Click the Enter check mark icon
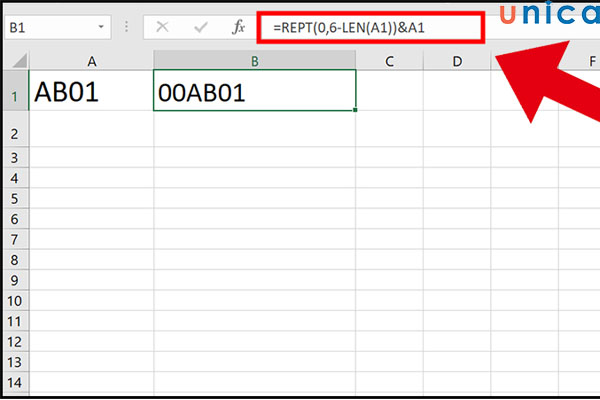The width and height of the screenshot is (600, 400). click(202, 28)
